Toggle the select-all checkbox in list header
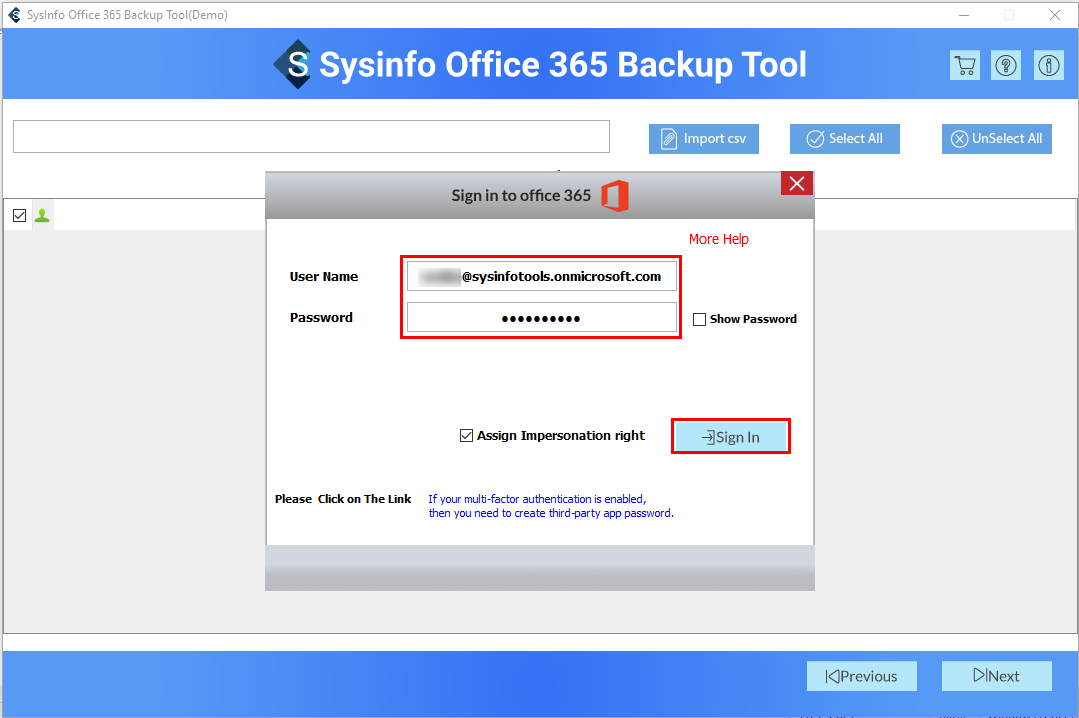This screenshot has height=718, width=1079. tap(19, 215)
